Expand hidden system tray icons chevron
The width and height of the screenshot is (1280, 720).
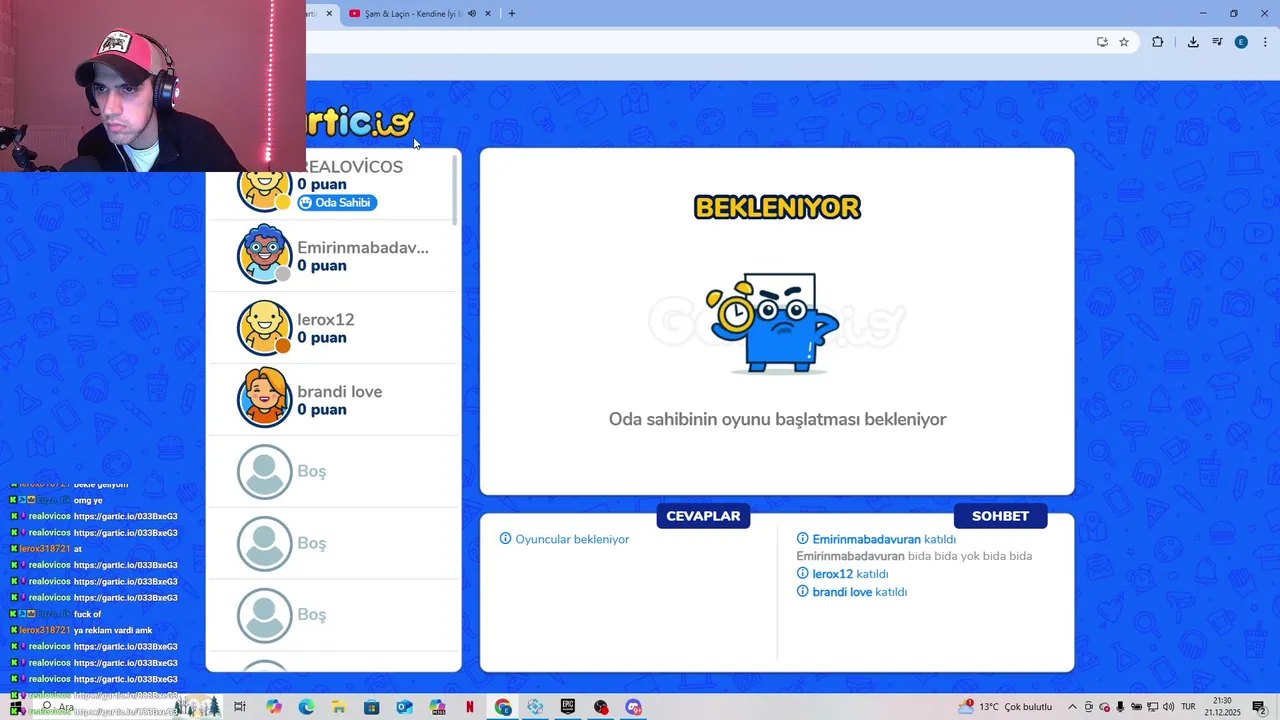click(x=1072, y=707)
